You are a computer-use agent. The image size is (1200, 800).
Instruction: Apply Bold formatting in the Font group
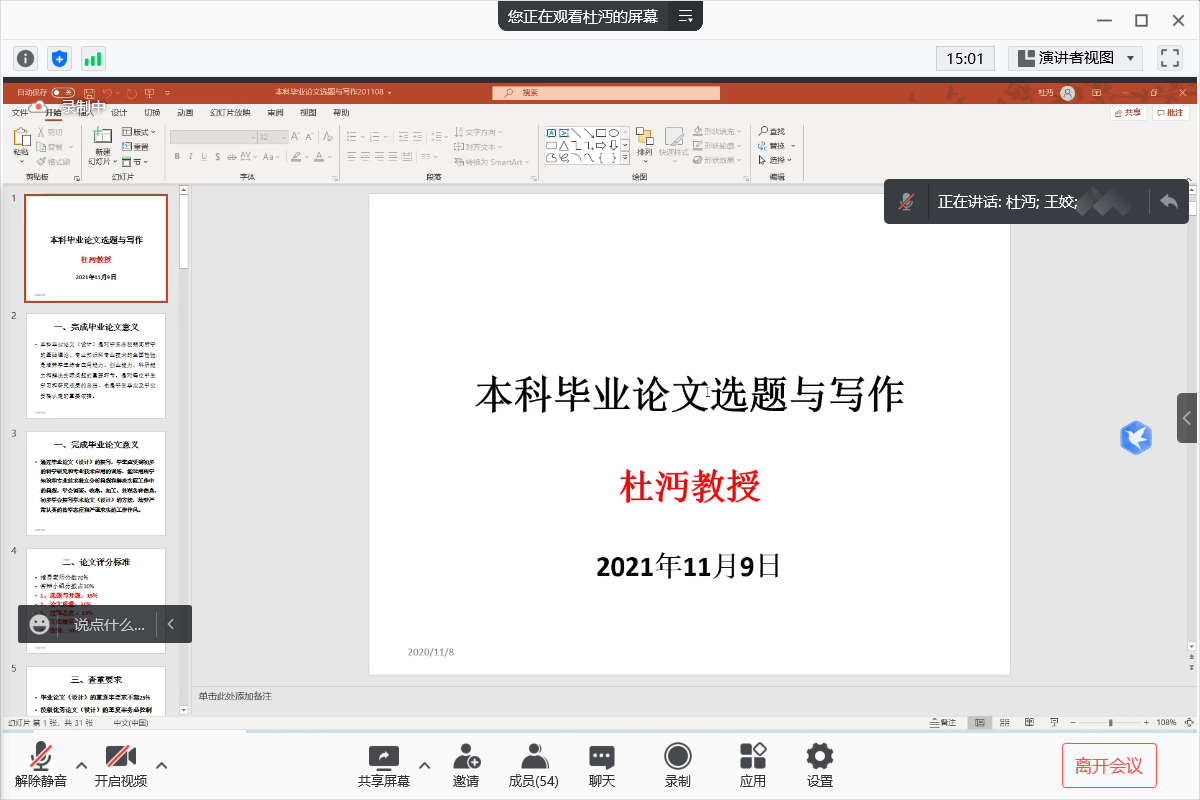point(177,158)
